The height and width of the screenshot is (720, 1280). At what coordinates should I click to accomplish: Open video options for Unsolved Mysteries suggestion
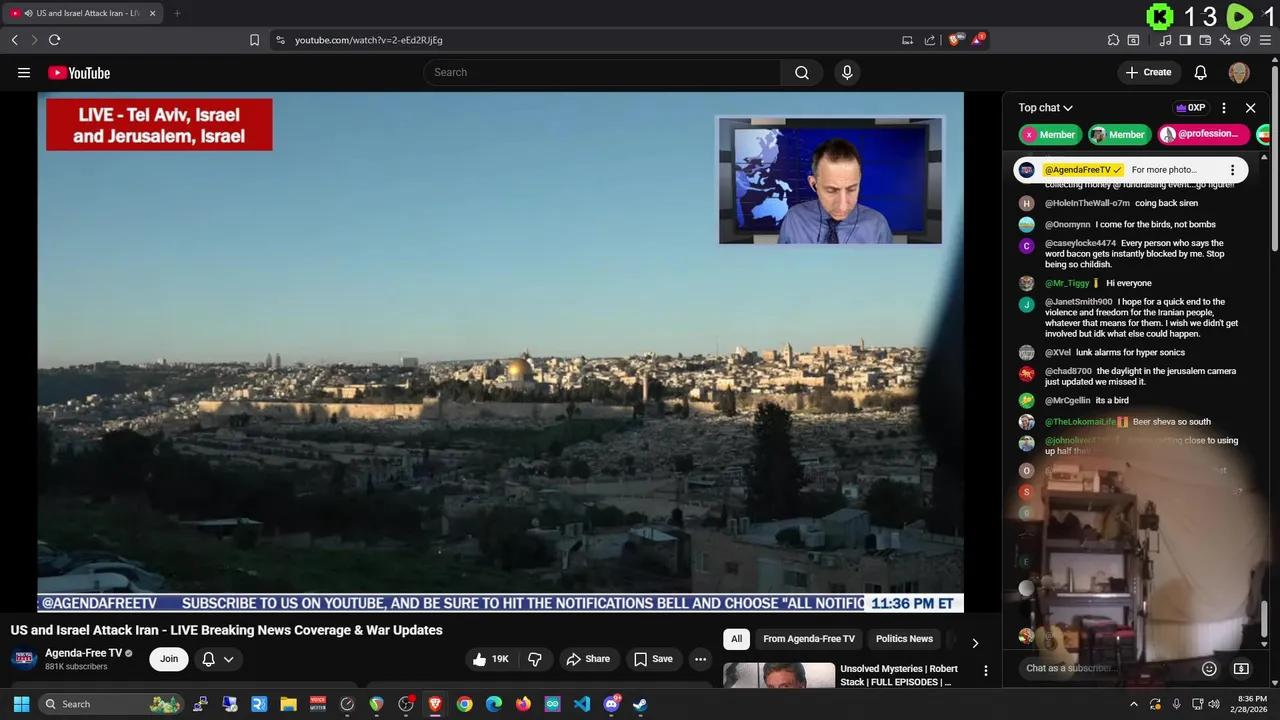point(985,671)
